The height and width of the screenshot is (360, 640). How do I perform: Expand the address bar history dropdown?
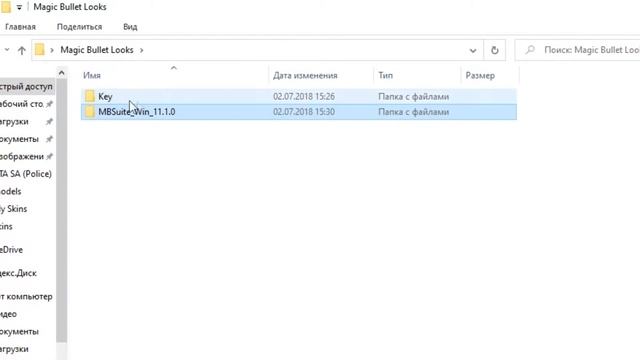473,51
